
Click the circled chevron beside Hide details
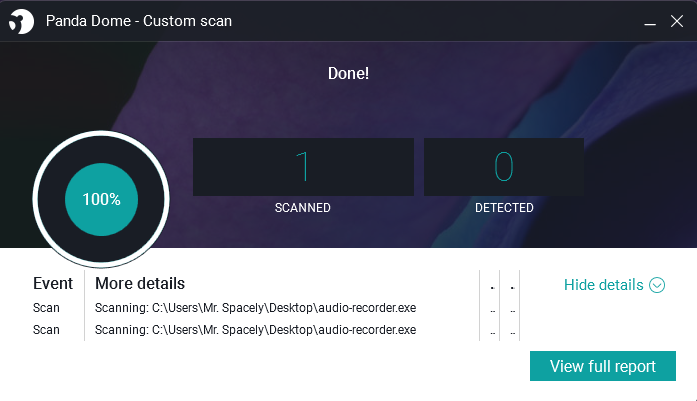coord(657,285)
